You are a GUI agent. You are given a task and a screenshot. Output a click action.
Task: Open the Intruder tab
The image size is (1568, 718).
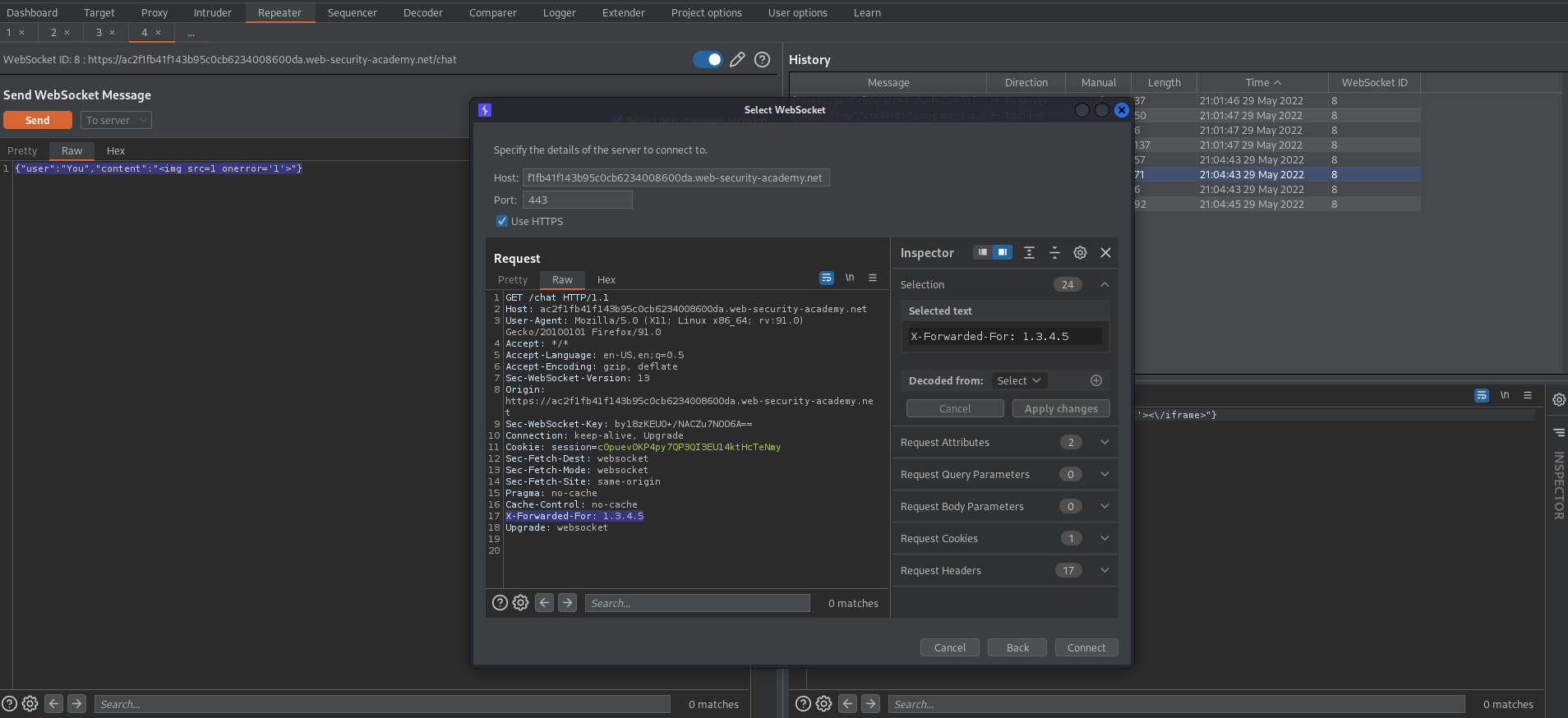point(213,12)
